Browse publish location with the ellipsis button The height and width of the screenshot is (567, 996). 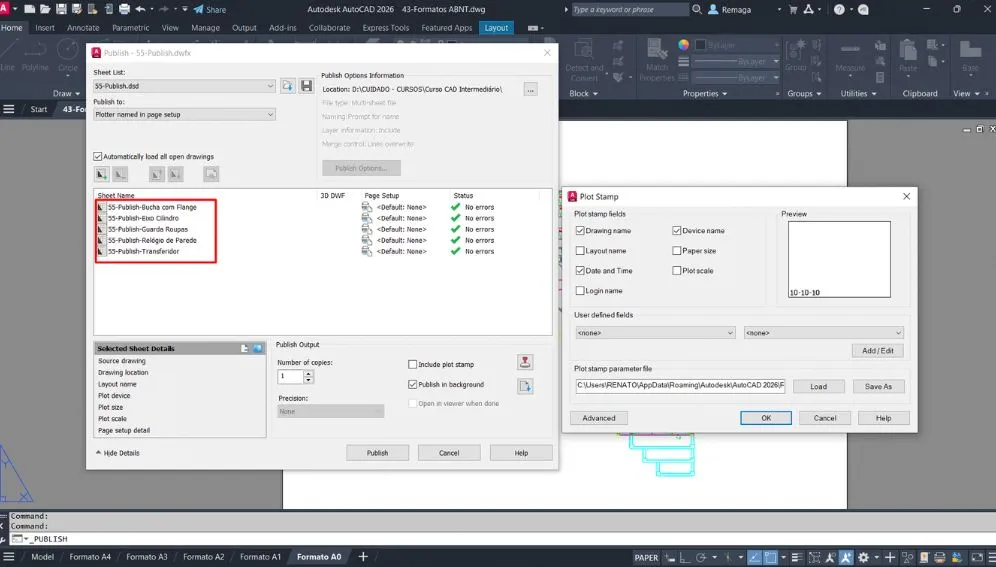tap(530, 89)
